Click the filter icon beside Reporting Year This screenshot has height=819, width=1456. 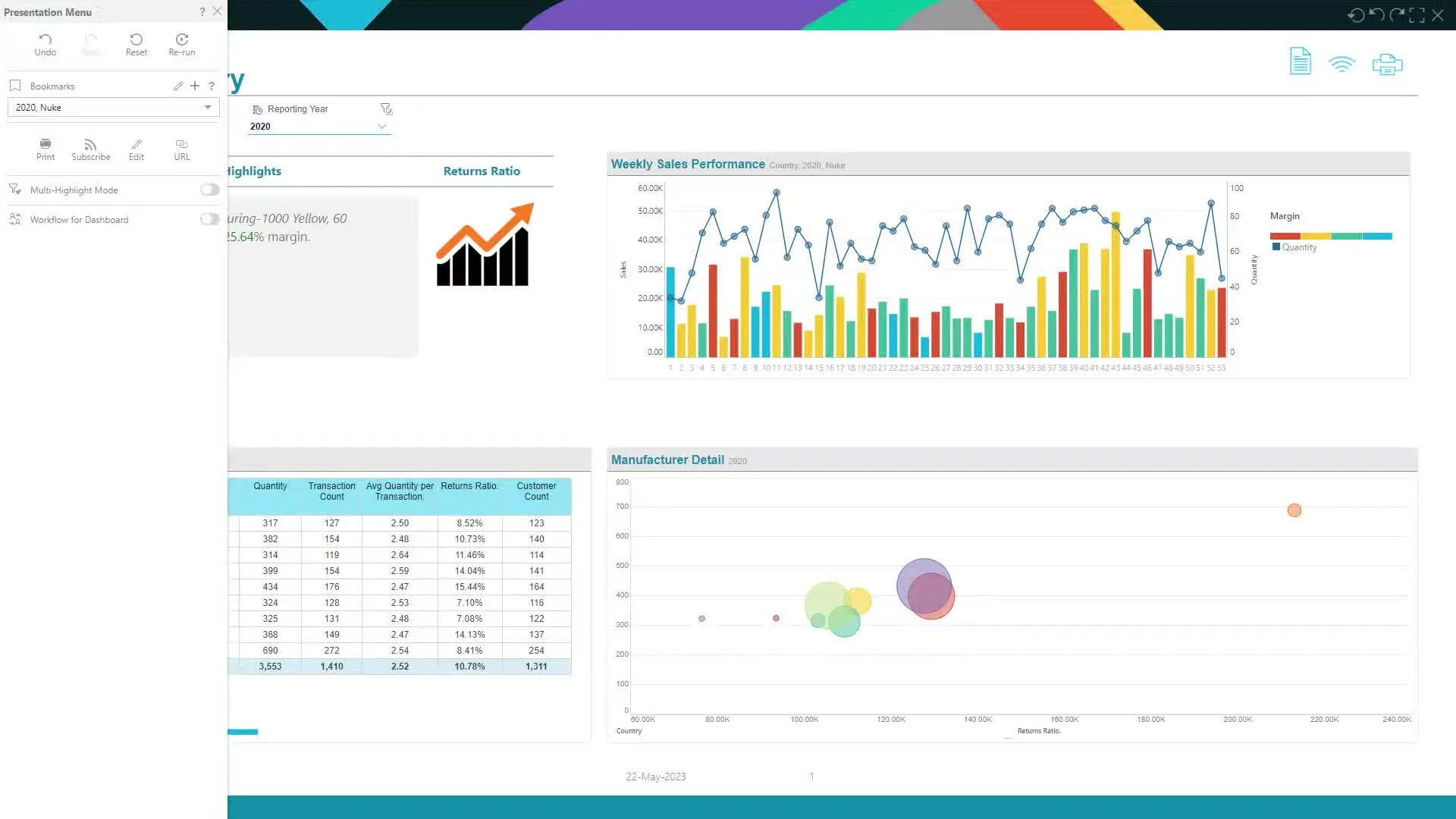386,109
